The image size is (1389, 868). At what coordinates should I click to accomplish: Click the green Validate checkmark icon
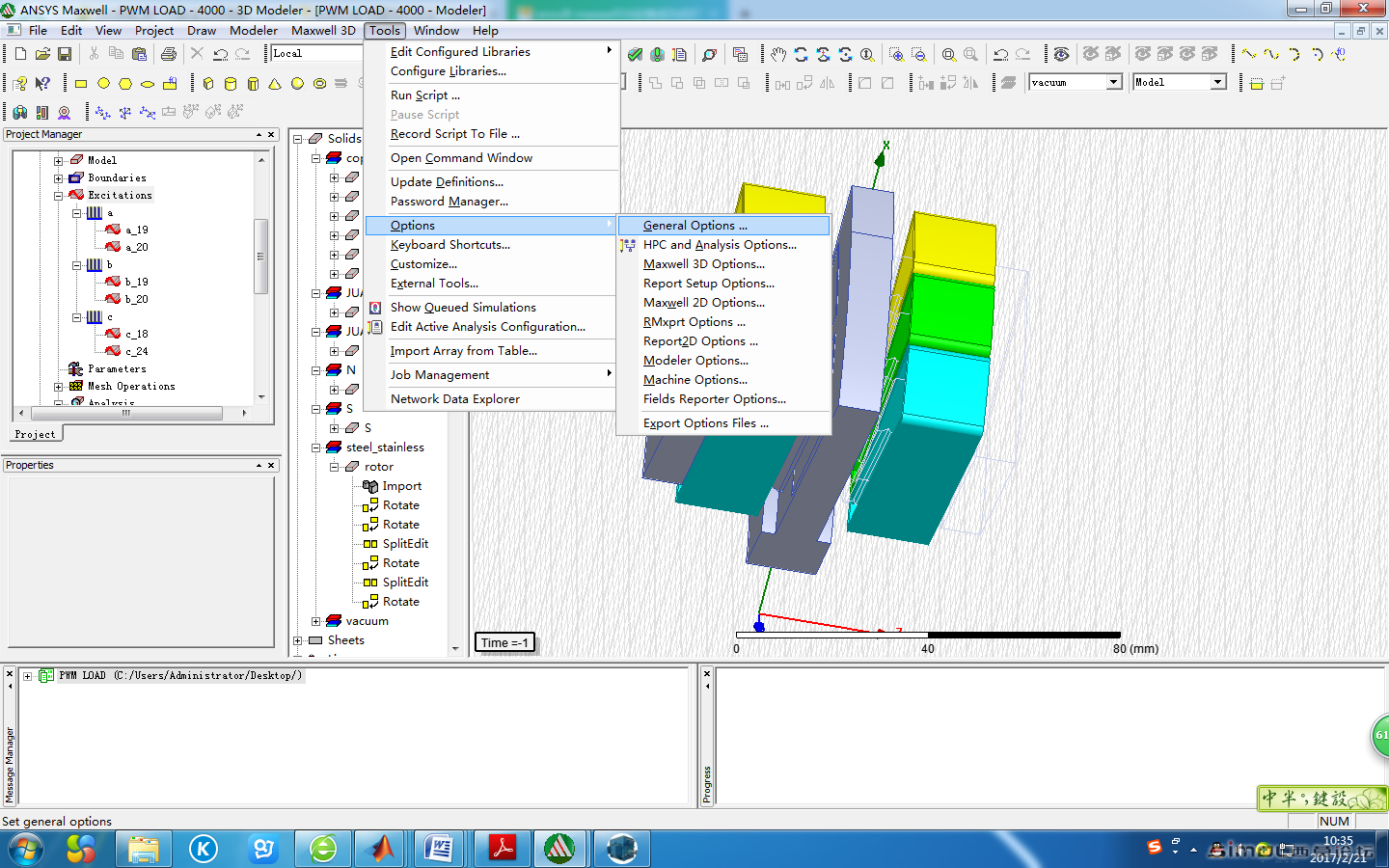[x=635, y=54]
